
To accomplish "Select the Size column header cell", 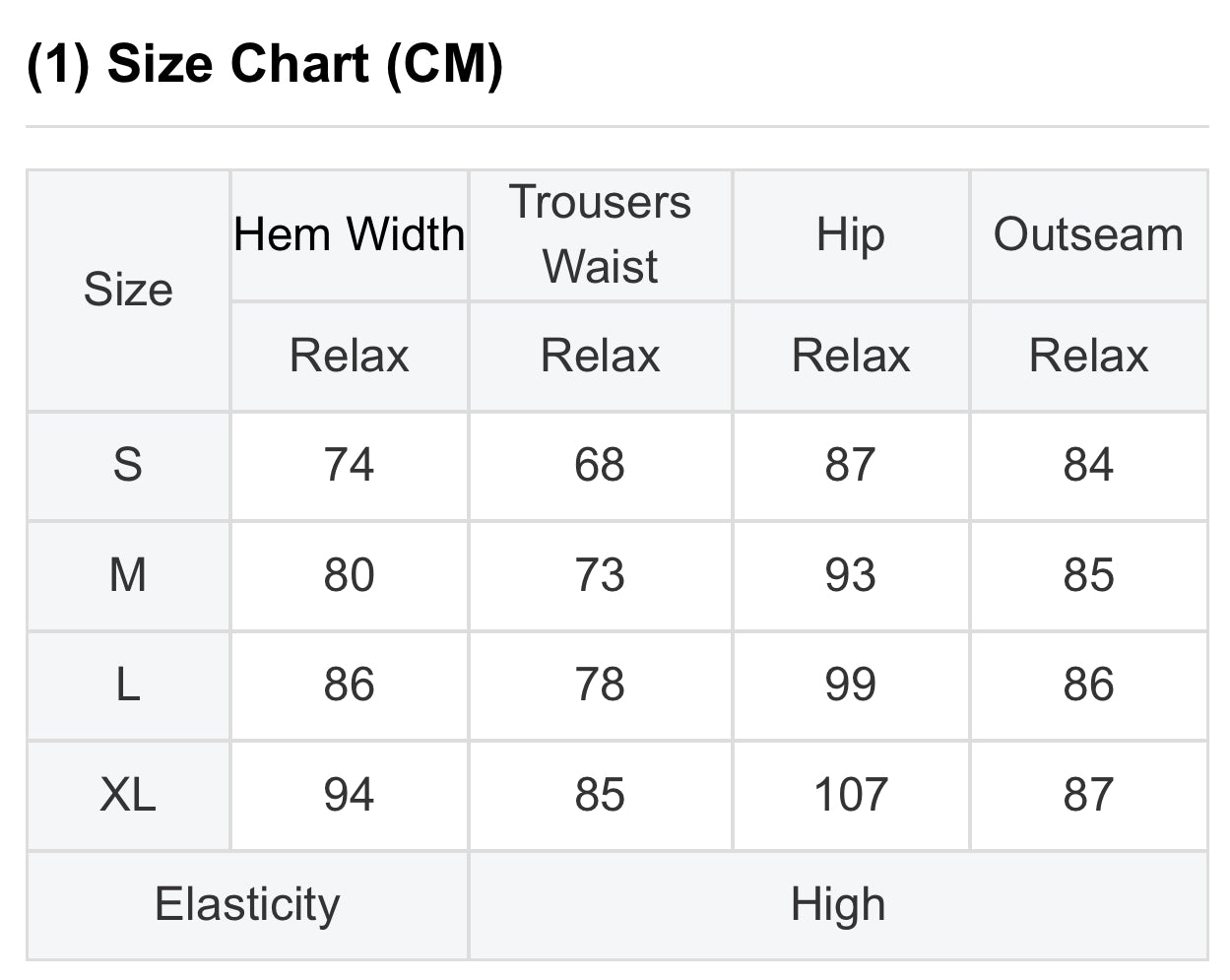I will [128, 290].
